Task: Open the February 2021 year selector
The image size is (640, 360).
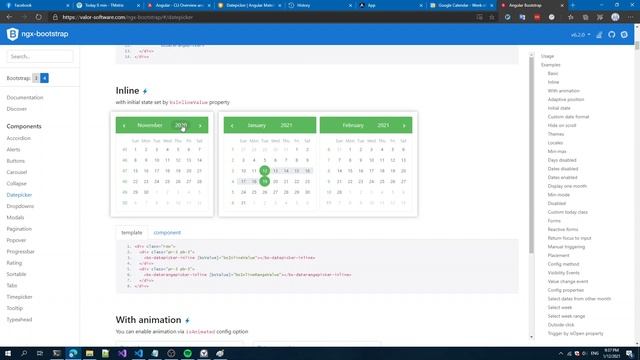Action: point(383,125)
